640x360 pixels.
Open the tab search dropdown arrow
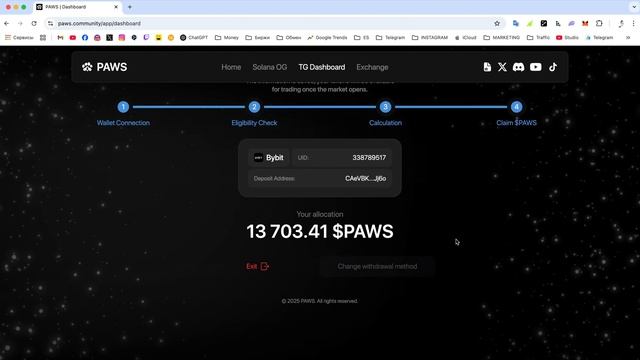coord(634,7)
